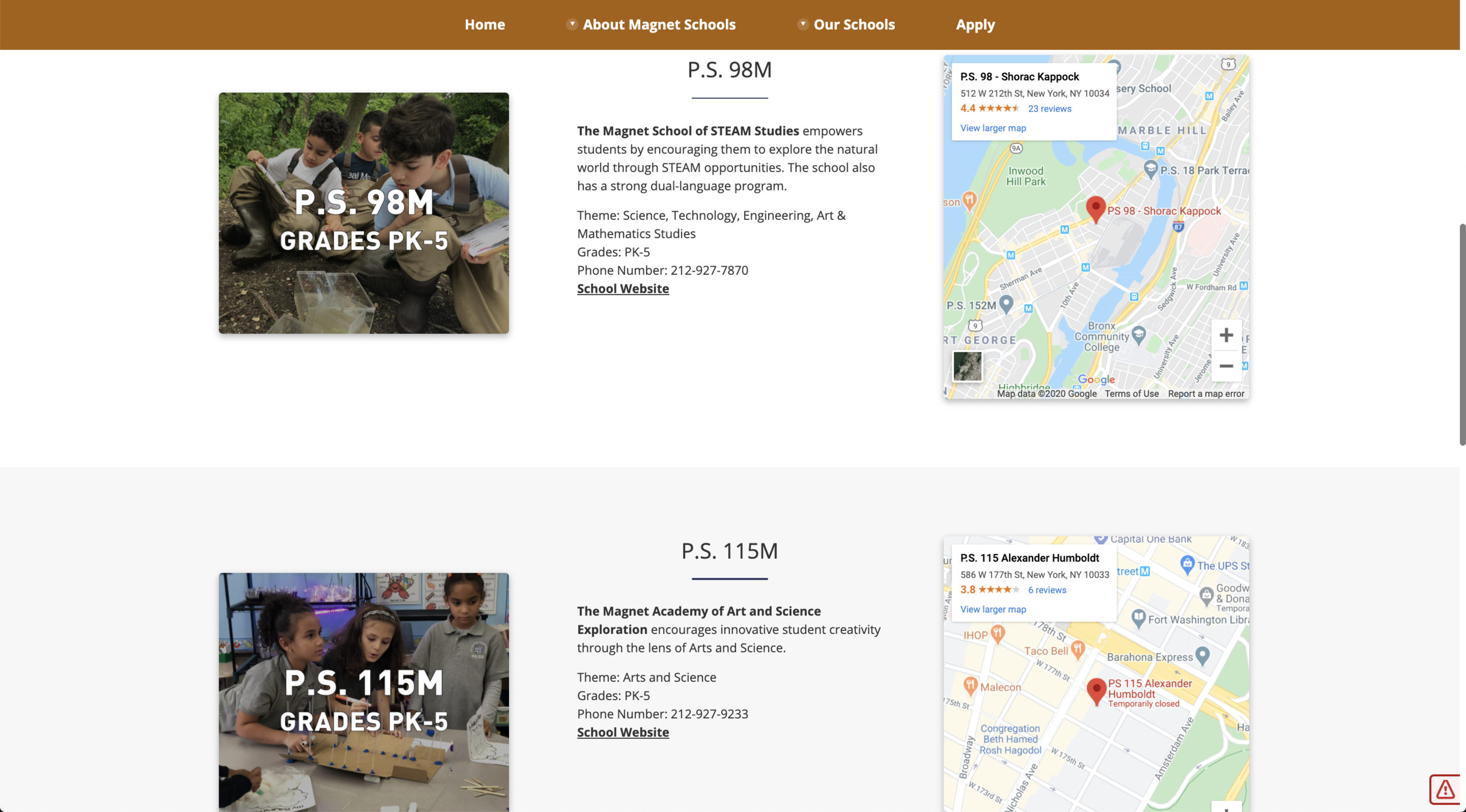Click the phone number 212-927-7870
The height and width of the screenshot is (812, 1466).
tap(709, 270)
